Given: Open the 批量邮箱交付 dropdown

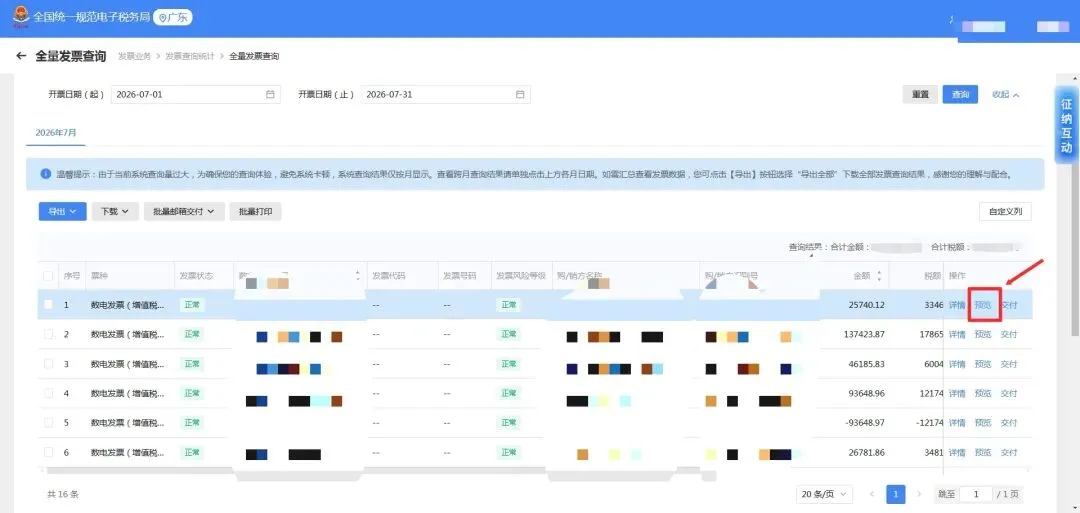Looking at the screenshot, I should pyautogui.click(x=184, y=211).
